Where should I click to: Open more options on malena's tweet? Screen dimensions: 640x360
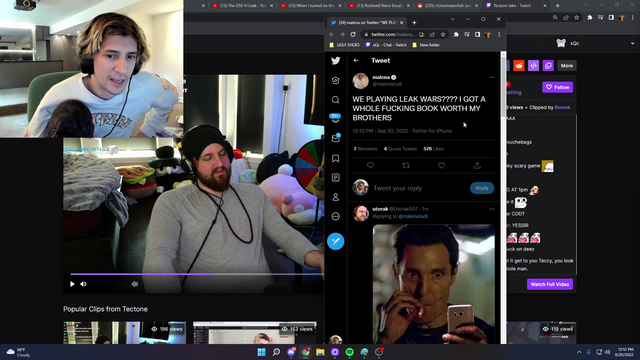(x=491, y=77)
